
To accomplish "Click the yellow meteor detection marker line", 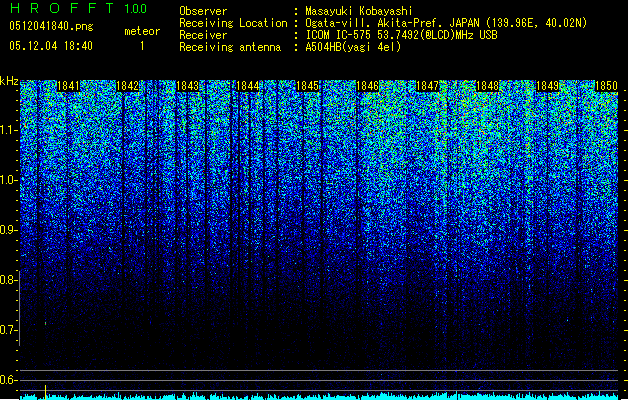I will coord(45,392).
